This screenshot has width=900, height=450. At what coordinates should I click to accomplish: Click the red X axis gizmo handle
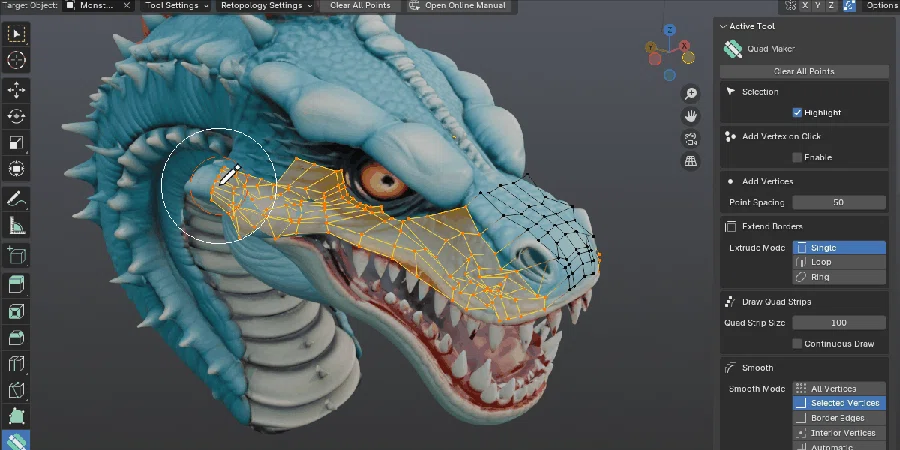684,45
